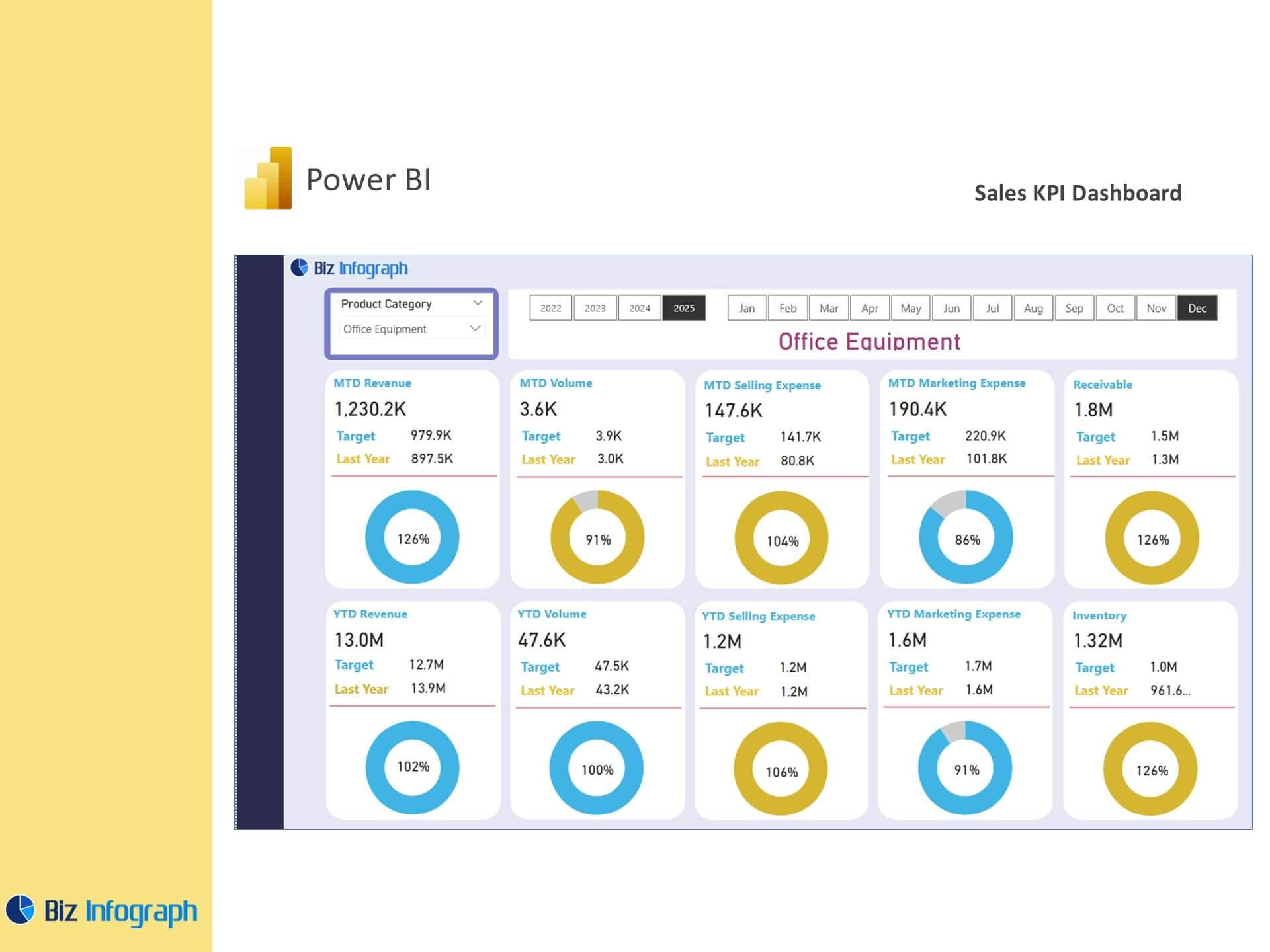Click the Biz Infograph logo in dashboard header
Viewport: 1270px width, 952px height.
point(349,268)
